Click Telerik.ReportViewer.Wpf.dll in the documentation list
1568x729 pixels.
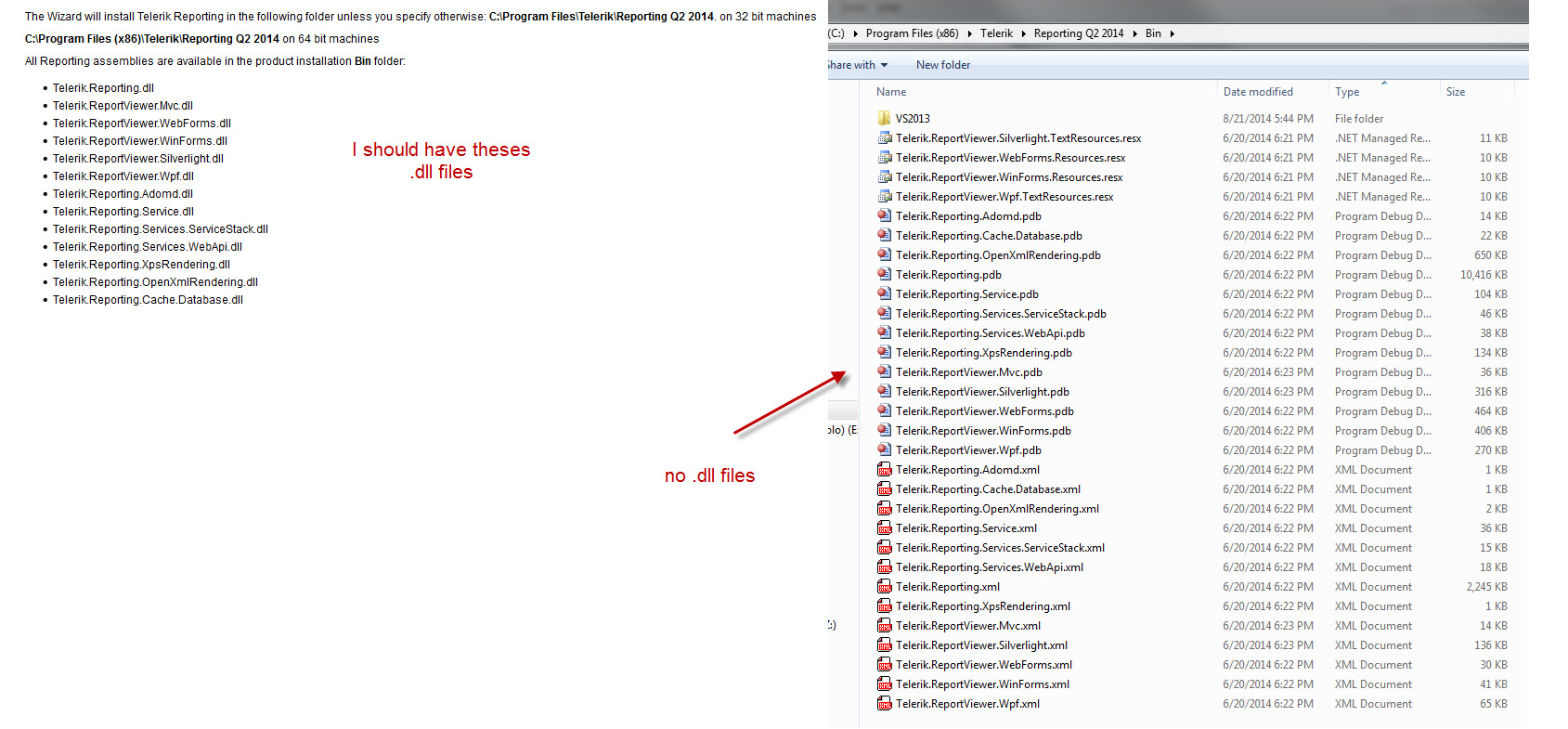point(123,176)
